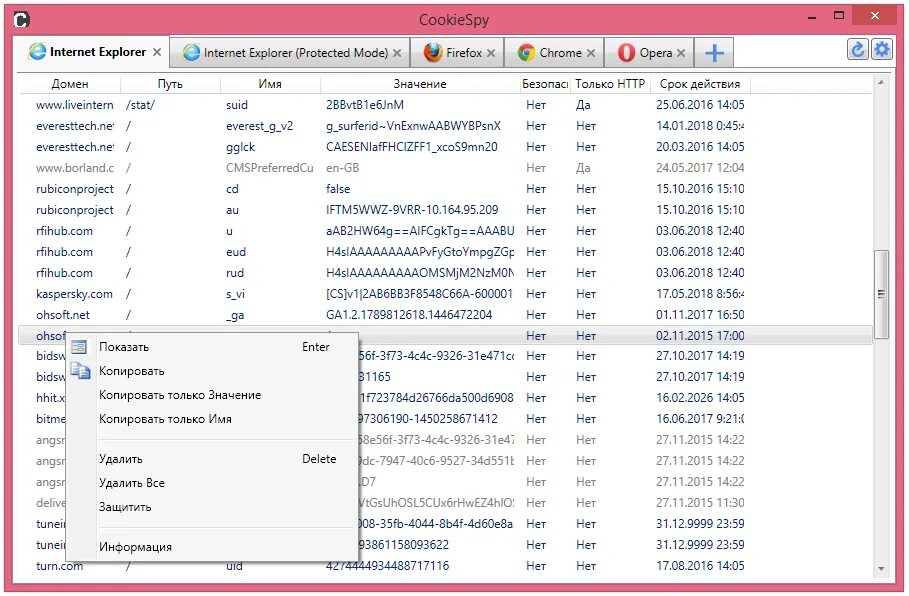909x596 pixels.
Task: Click the value false in cd row
Action: tap(338, 189)
